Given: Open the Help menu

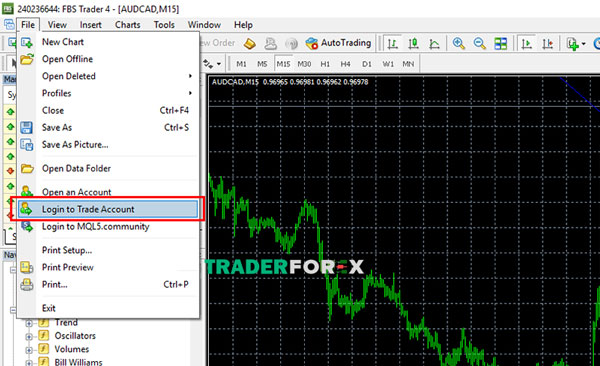Looking at the screenshot, I should 243,25.
